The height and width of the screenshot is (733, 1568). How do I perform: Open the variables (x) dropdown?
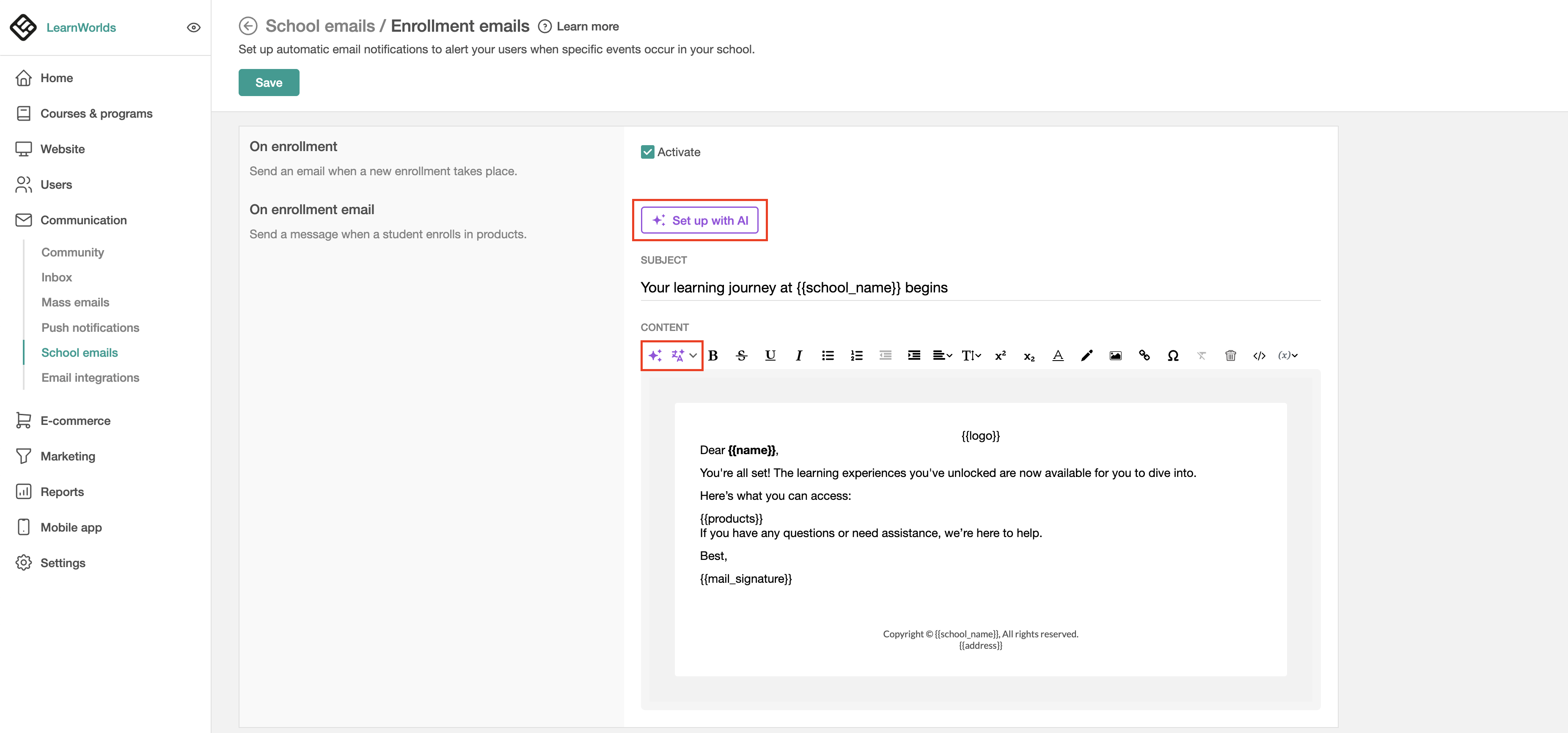pos(1287,355)
